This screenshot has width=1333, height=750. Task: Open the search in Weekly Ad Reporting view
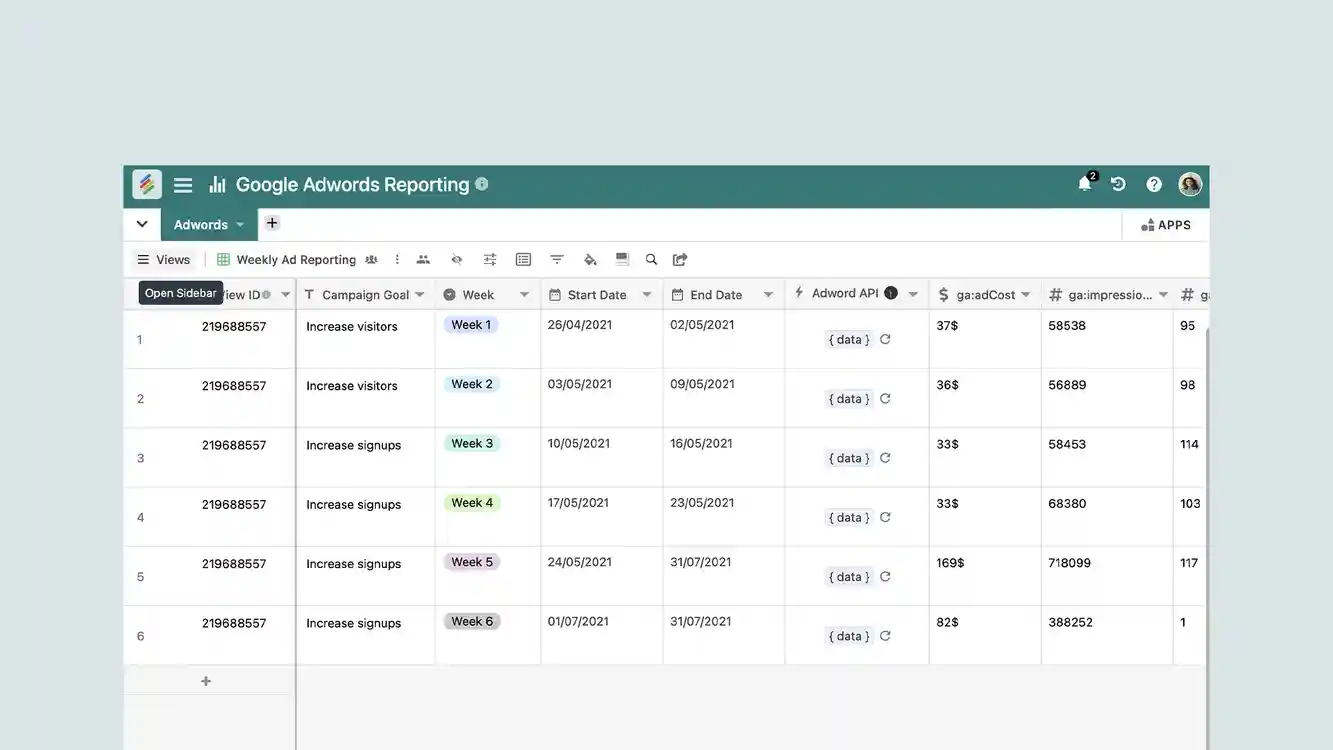tap(650, 258)
